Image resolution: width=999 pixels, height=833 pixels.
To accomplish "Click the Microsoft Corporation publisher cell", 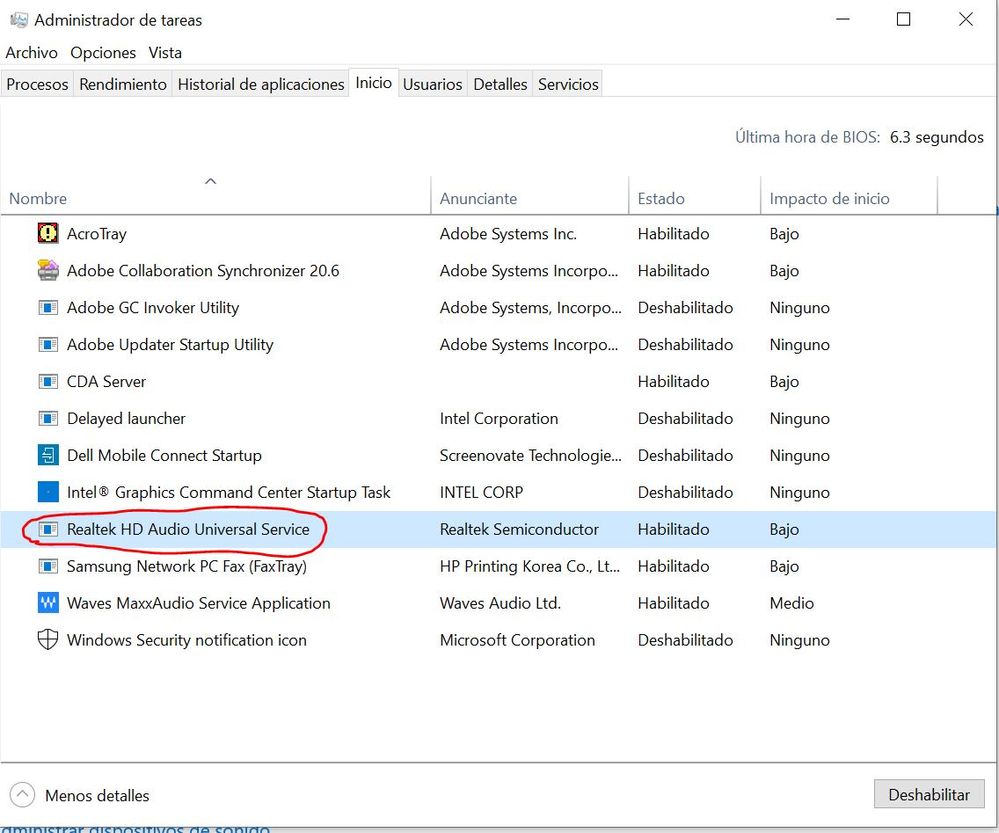I will pos(517,641).
